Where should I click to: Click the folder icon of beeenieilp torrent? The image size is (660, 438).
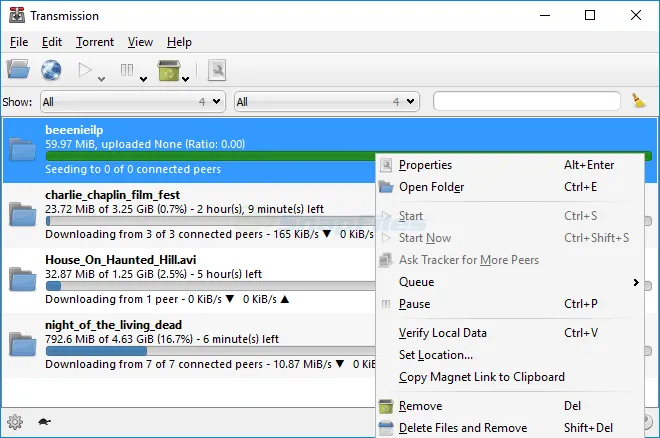22,149
